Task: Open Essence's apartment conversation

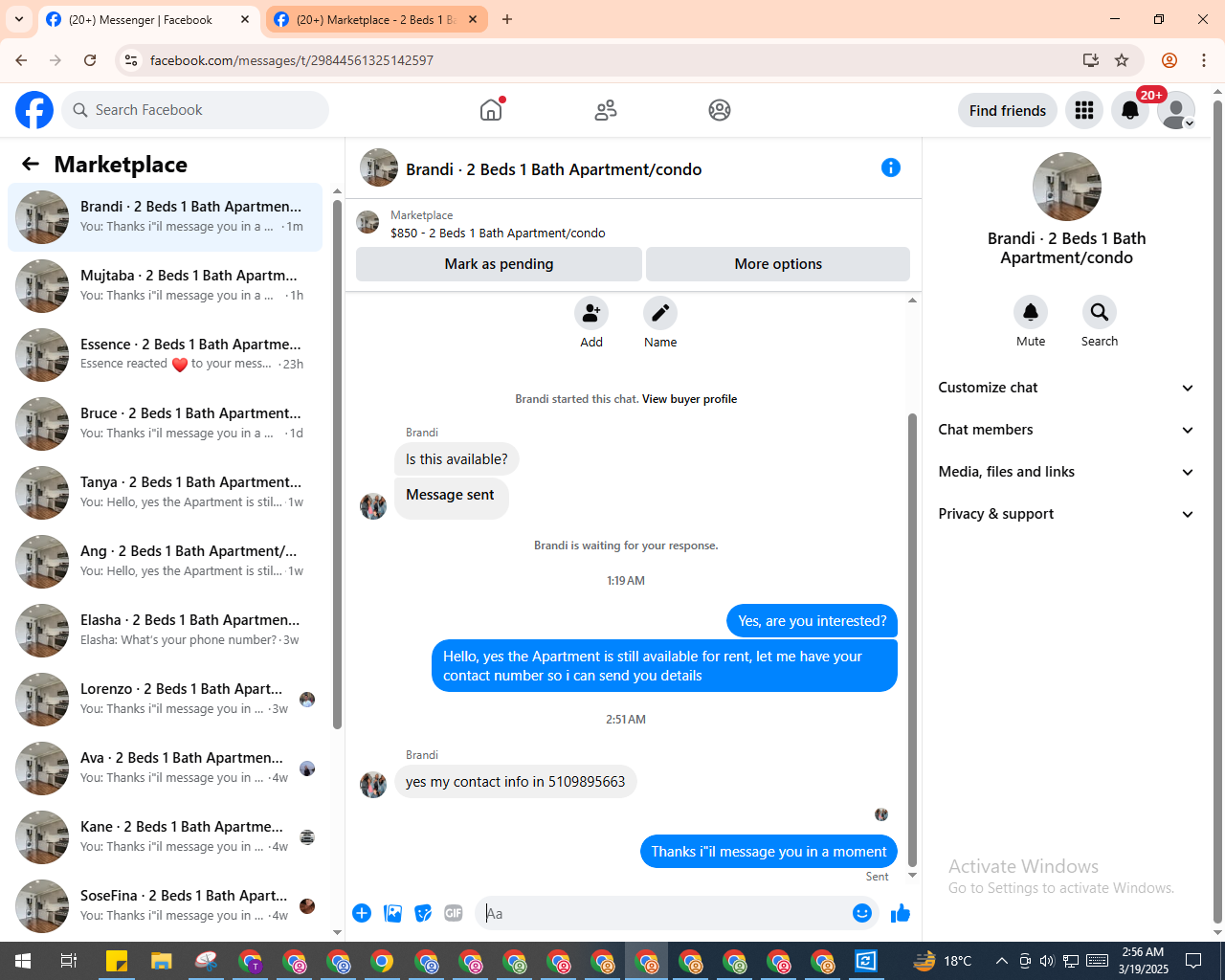Action: [166, 355]
